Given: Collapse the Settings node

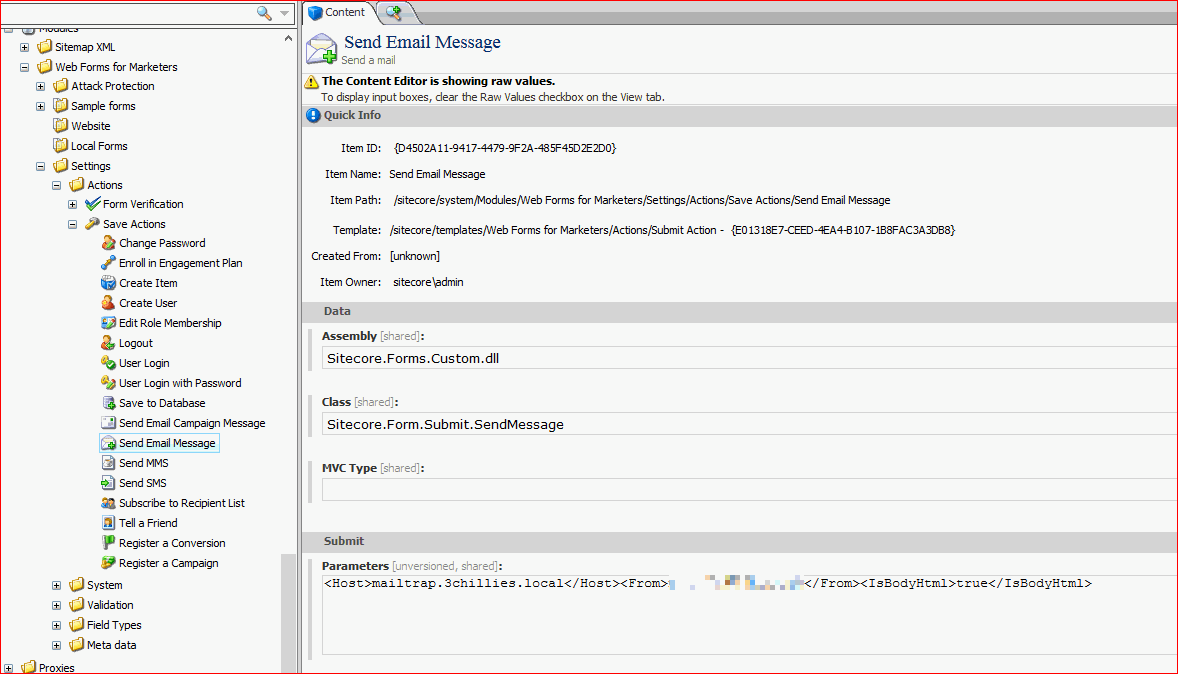Looking at the screenshot, I should click(41, 166).
